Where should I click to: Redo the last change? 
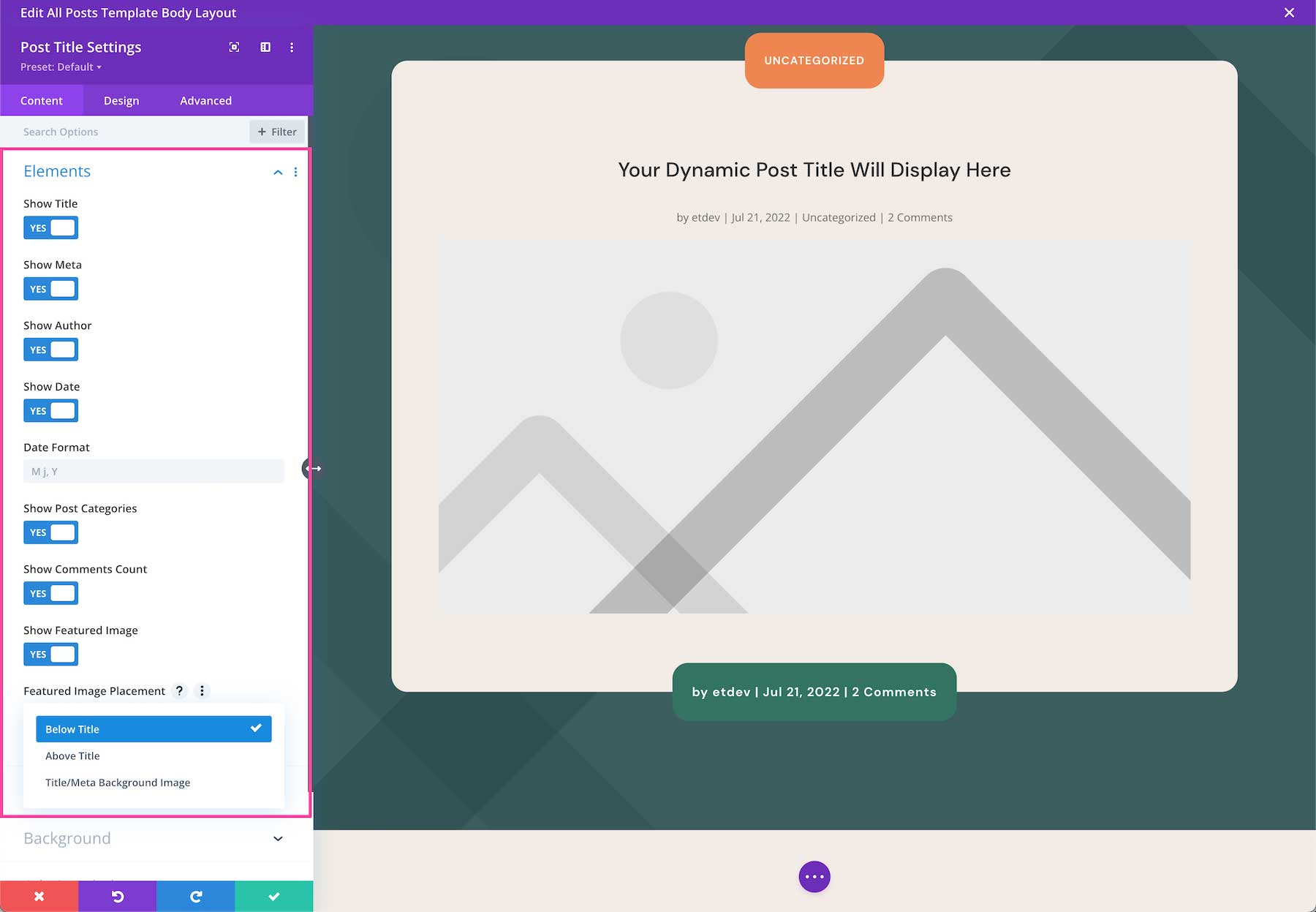[195, 896]
